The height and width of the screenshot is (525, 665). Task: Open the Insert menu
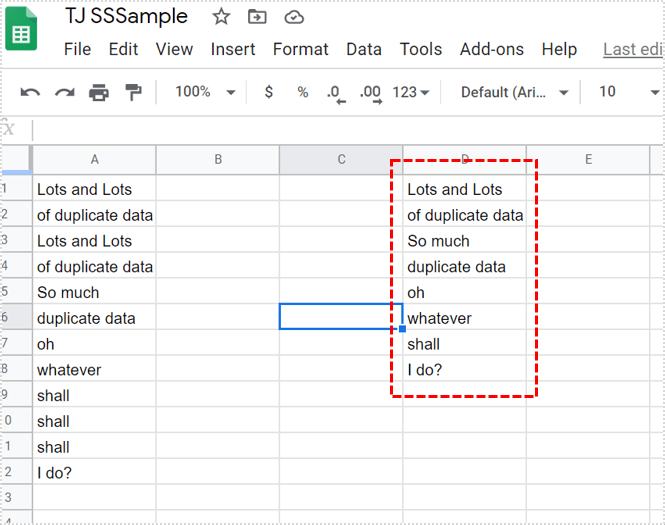point(231,49)
